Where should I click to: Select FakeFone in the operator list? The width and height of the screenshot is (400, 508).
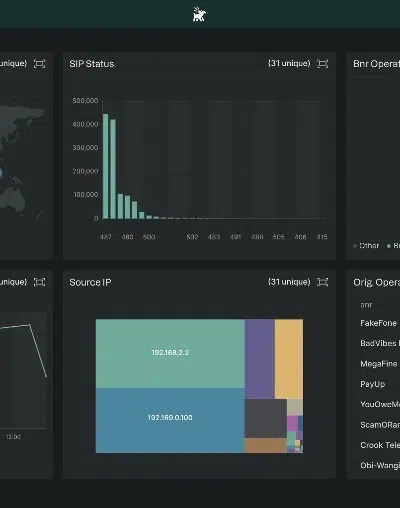(x=378, y=323)
